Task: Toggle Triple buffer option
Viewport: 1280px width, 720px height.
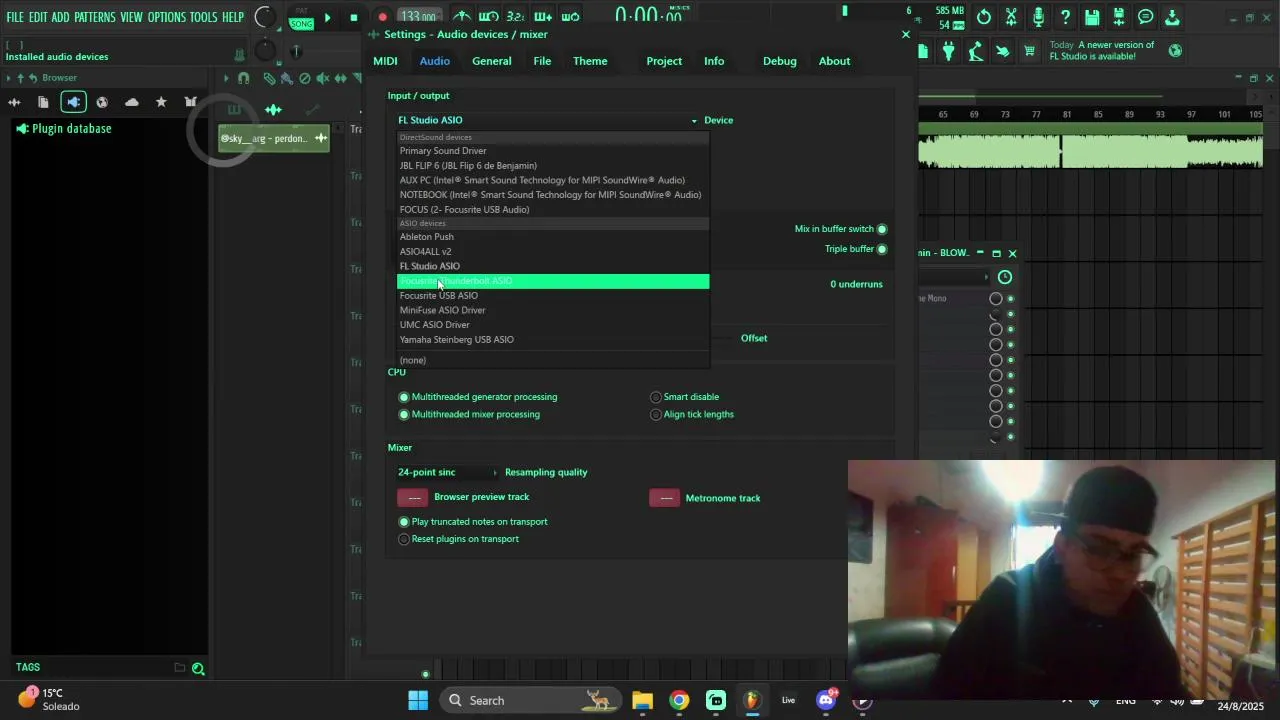Action: tap(882, 249)
